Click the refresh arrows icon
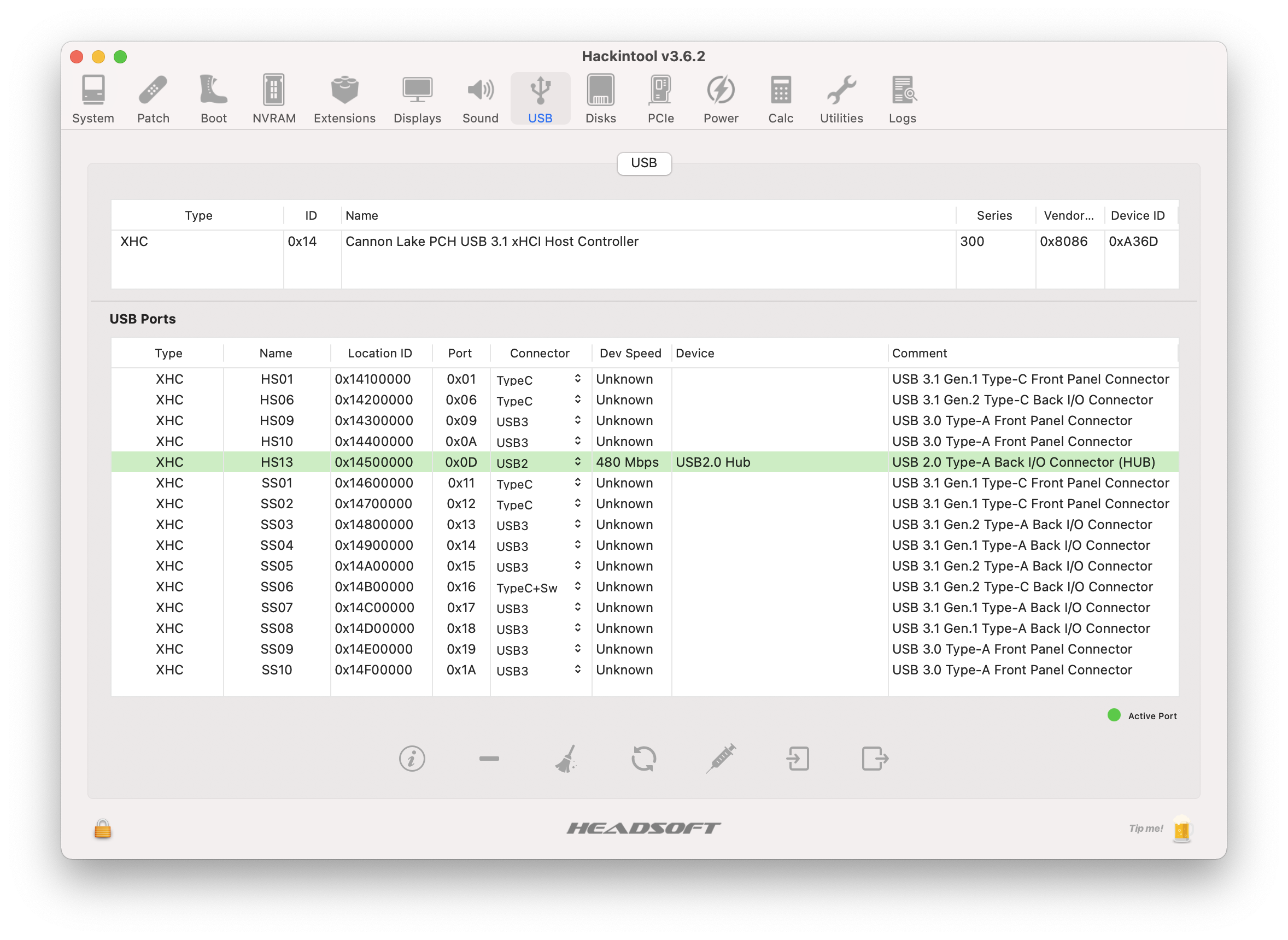Viewport: 1288px width, 940px height. (x=643, y=759)
